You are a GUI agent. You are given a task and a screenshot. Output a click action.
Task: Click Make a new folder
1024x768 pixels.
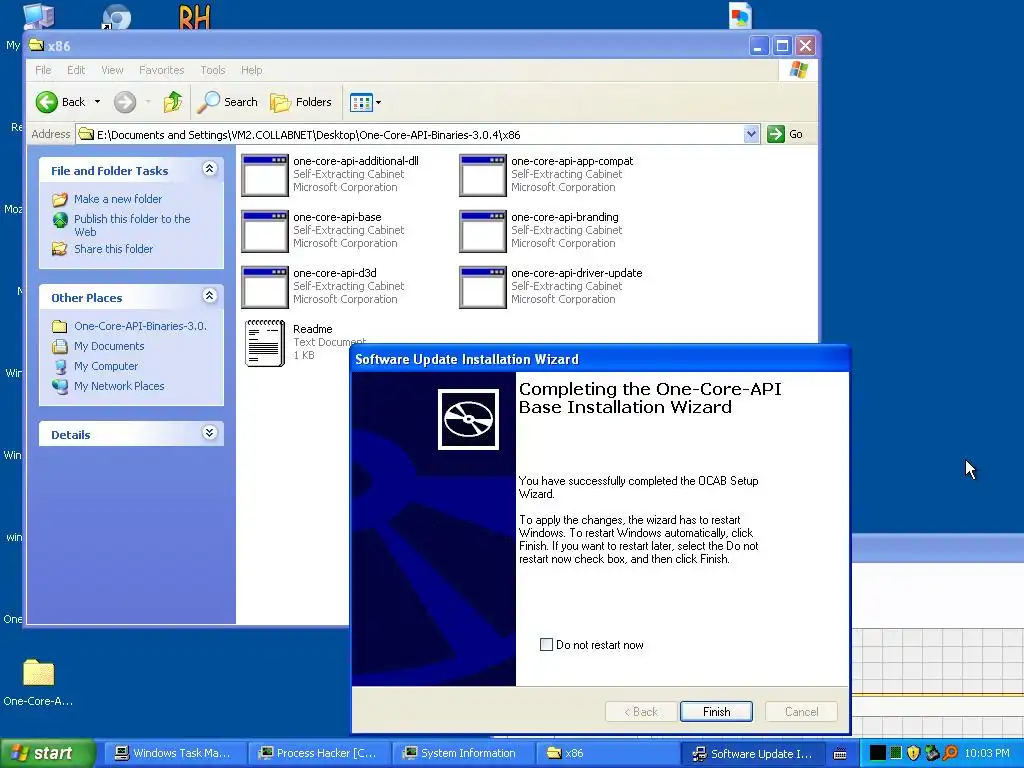pos(118,199)
